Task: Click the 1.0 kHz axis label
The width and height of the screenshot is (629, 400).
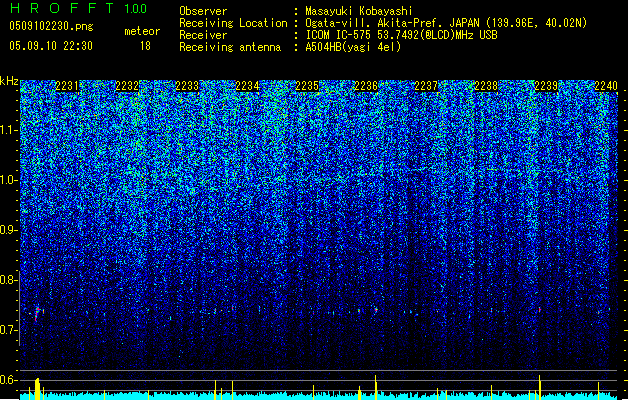Action: (x=8, y=180)
